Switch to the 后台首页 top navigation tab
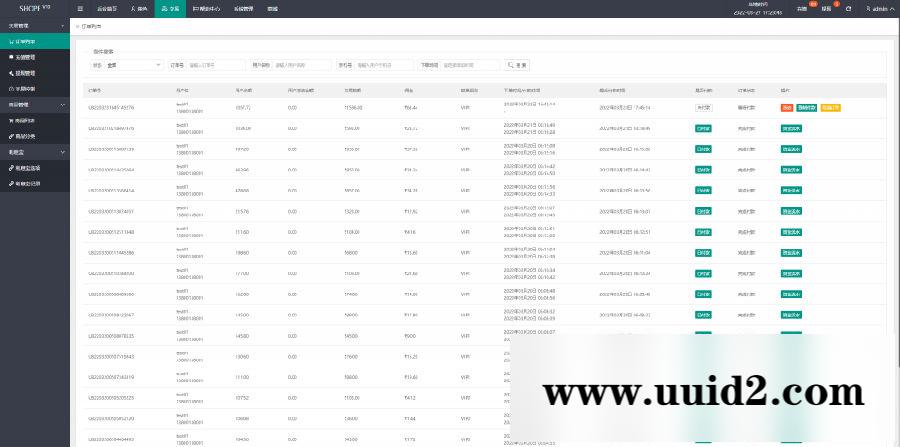900x447 pixels. (107, 8)
